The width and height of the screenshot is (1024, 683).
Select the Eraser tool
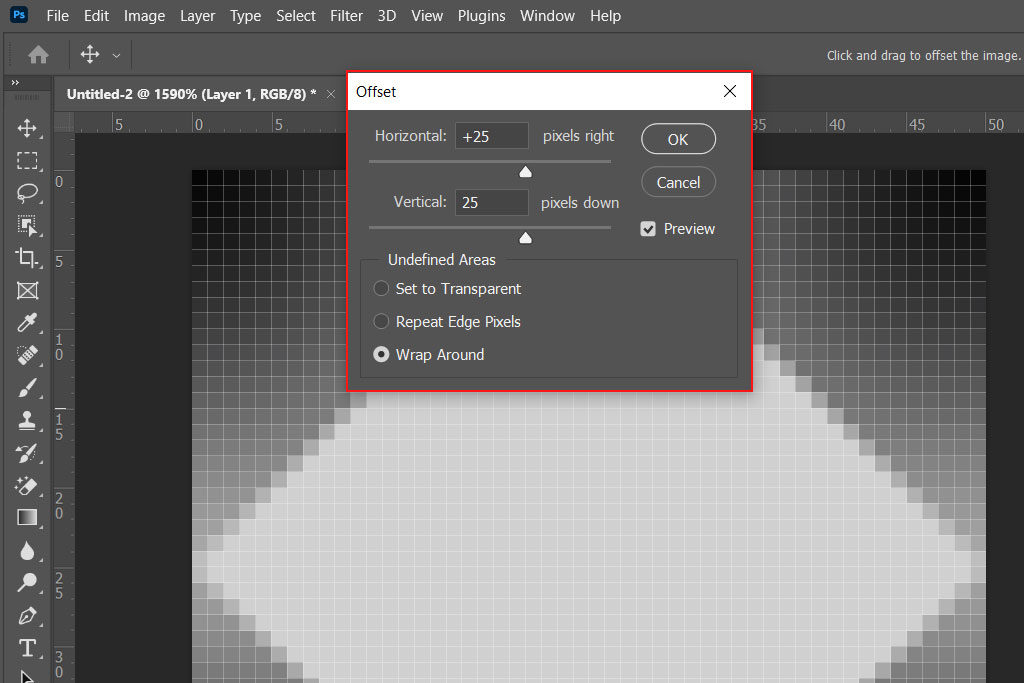(x=27, y=486)
